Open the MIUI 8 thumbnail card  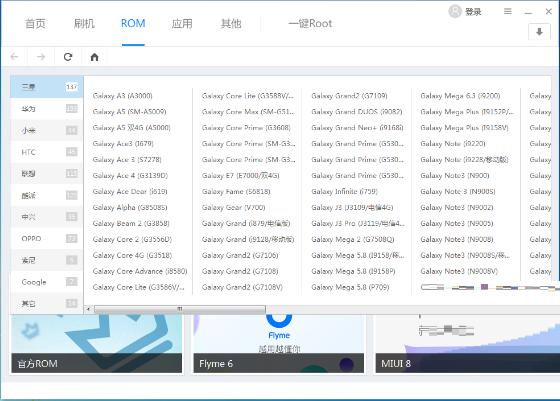point(467,344)
